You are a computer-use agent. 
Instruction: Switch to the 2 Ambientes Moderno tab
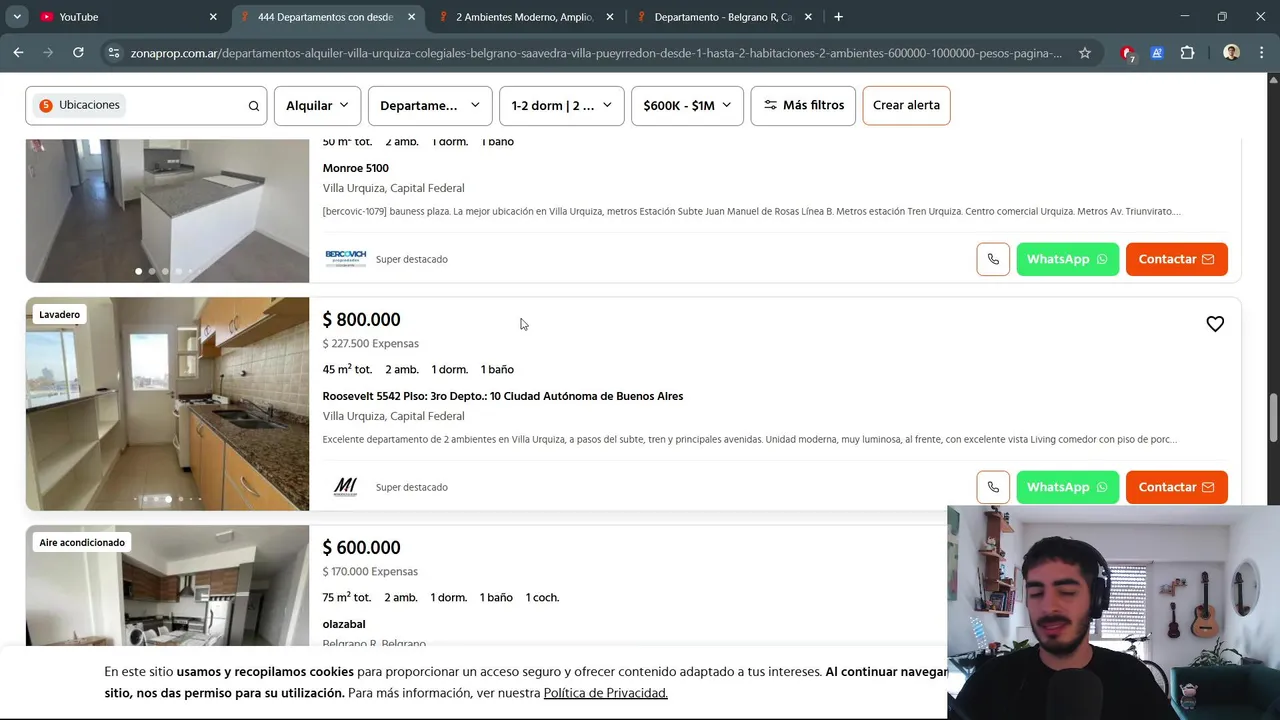pyautogui.click(x=525, y=17)
